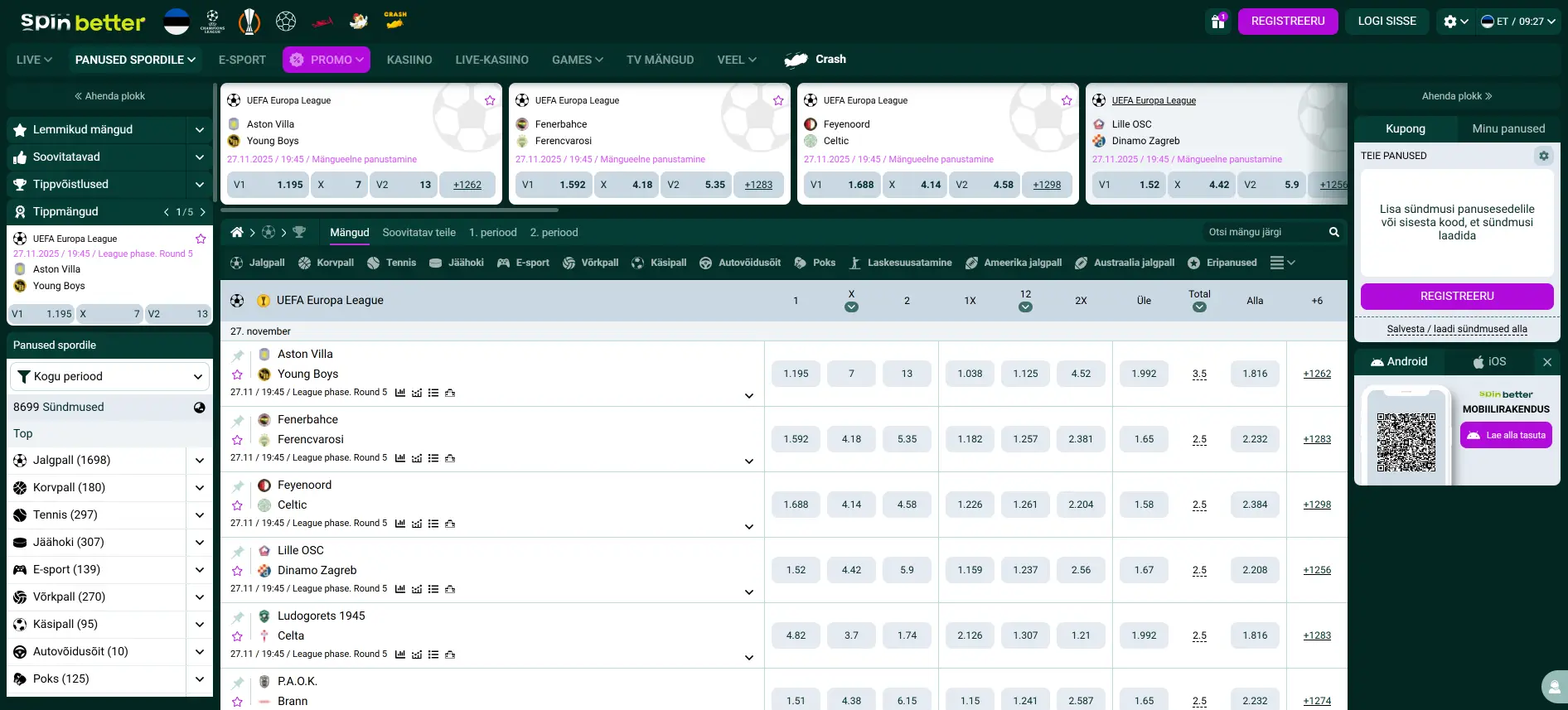Screen dimensions: 1568x710
Task: Toggle favorite star for Feyenoord vs Celtic row
Action: pyautogui.click(x=238, y=505)
